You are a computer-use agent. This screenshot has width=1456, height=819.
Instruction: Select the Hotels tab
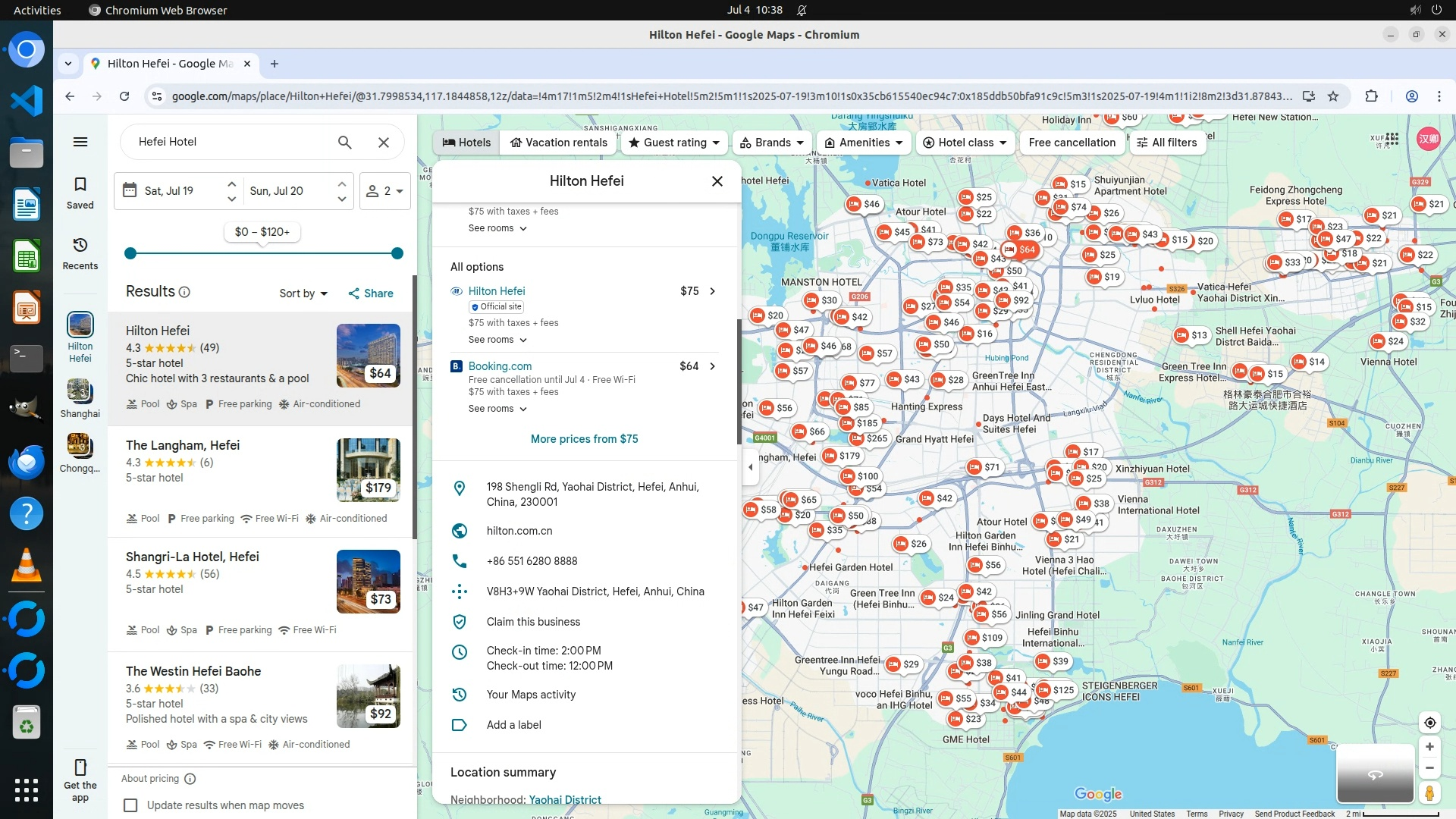coord(466,143)
